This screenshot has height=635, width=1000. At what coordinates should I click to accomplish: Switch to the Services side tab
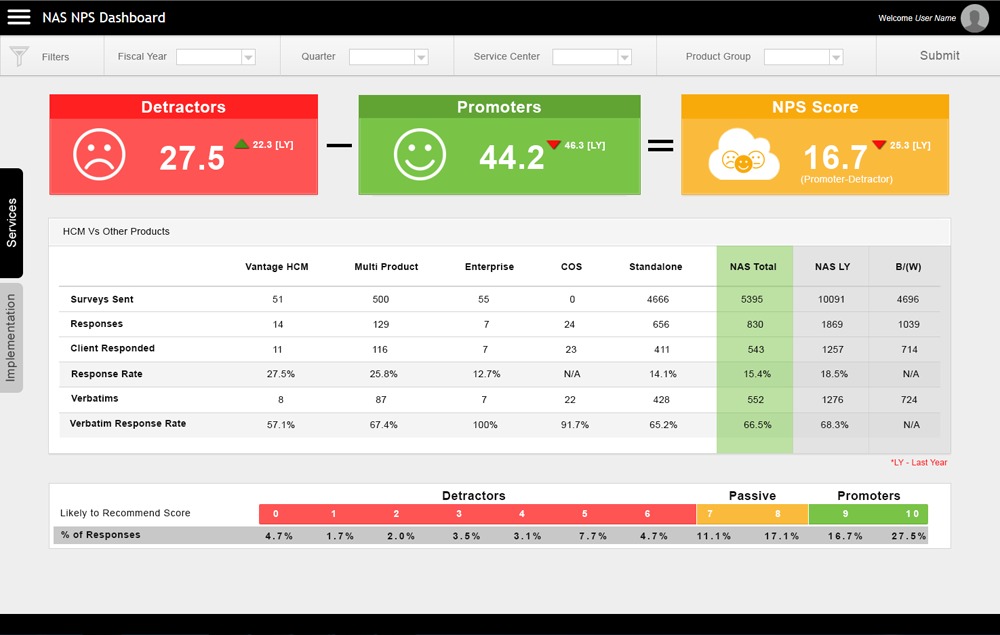tap(12, 223)
